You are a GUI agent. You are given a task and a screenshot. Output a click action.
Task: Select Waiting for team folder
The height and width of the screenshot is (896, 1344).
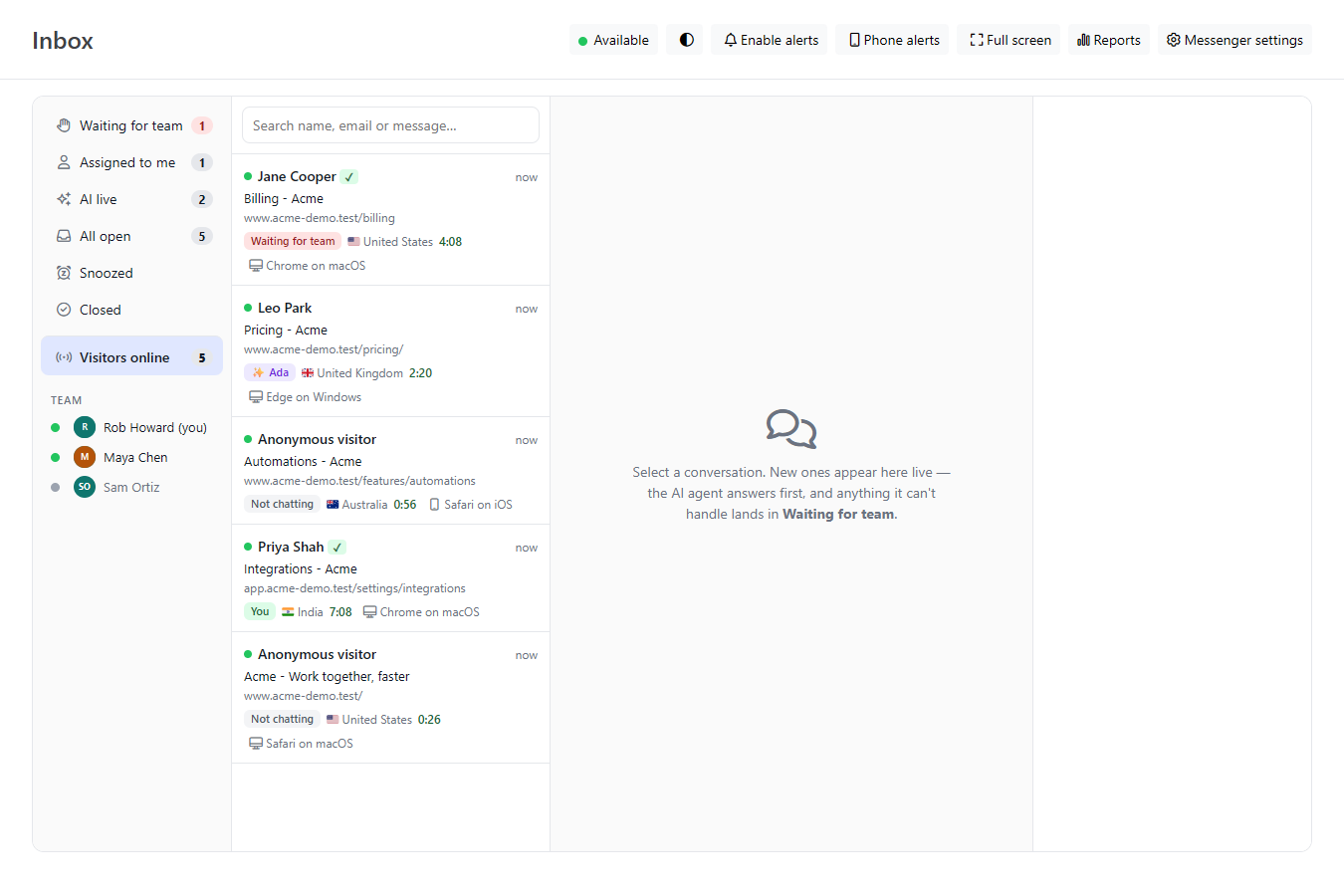[131, 125]
